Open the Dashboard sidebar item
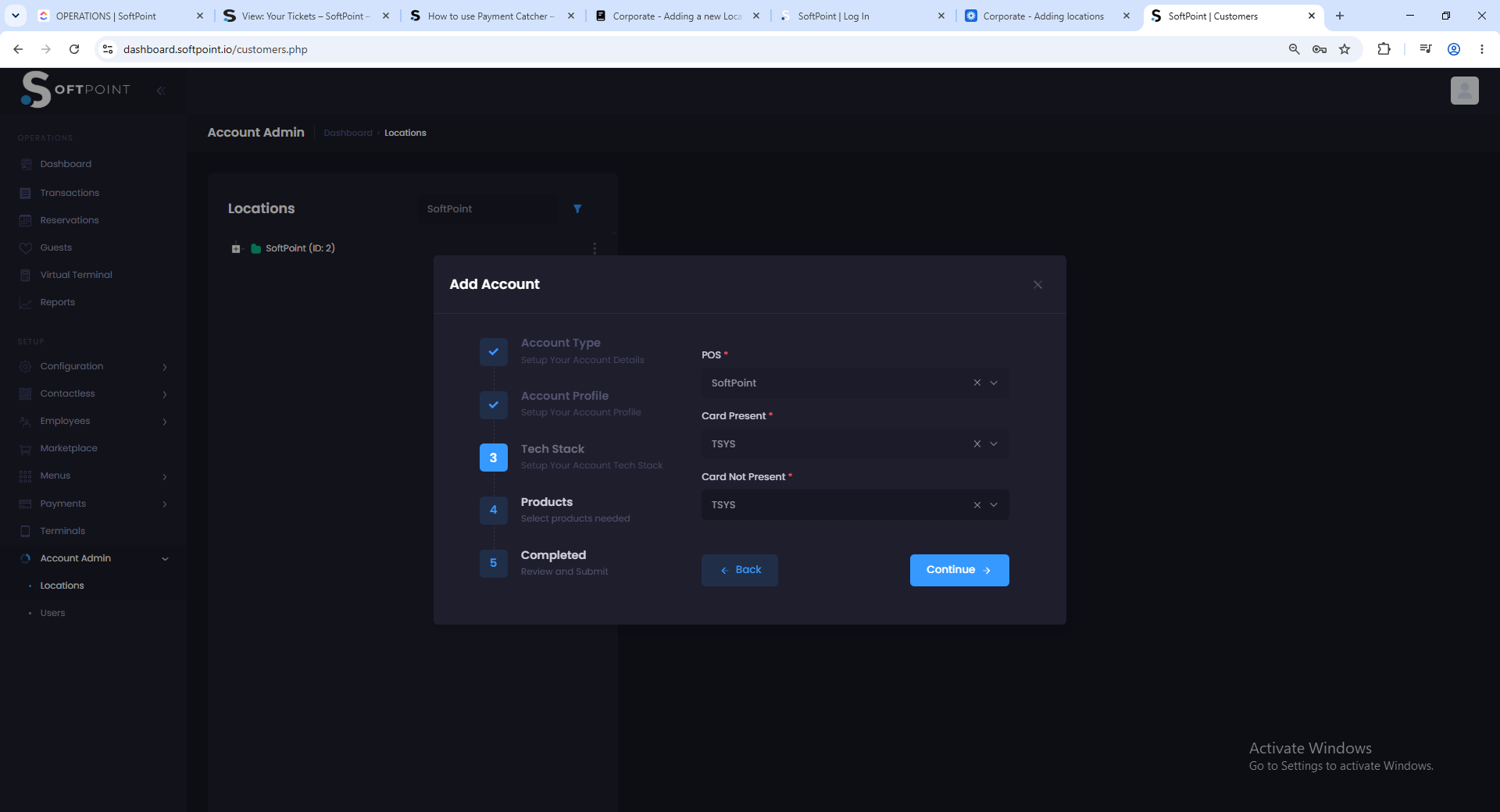The height and width of the screenshot is (812, 1500). [x=66, y=164]
